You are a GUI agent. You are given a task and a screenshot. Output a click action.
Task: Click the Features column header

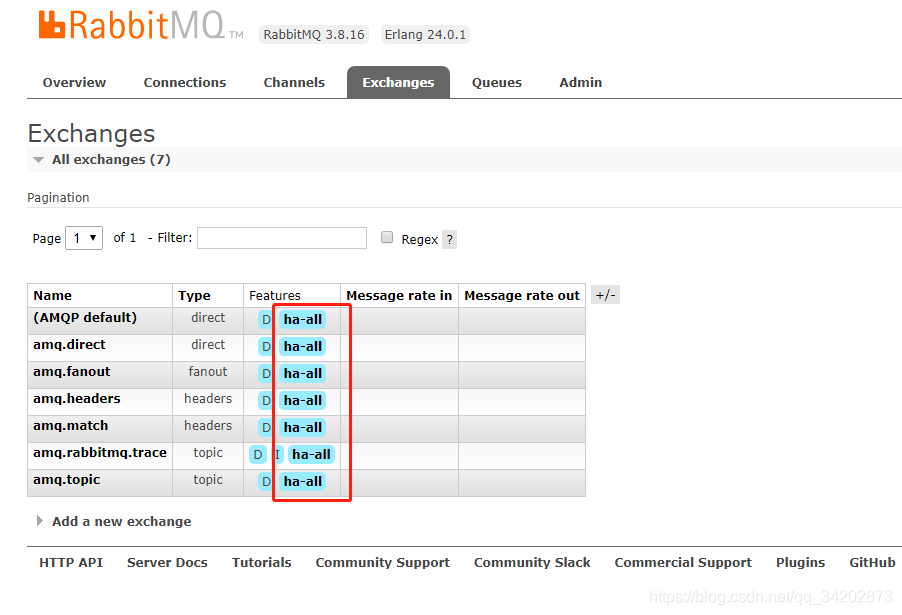coord(274,295)
